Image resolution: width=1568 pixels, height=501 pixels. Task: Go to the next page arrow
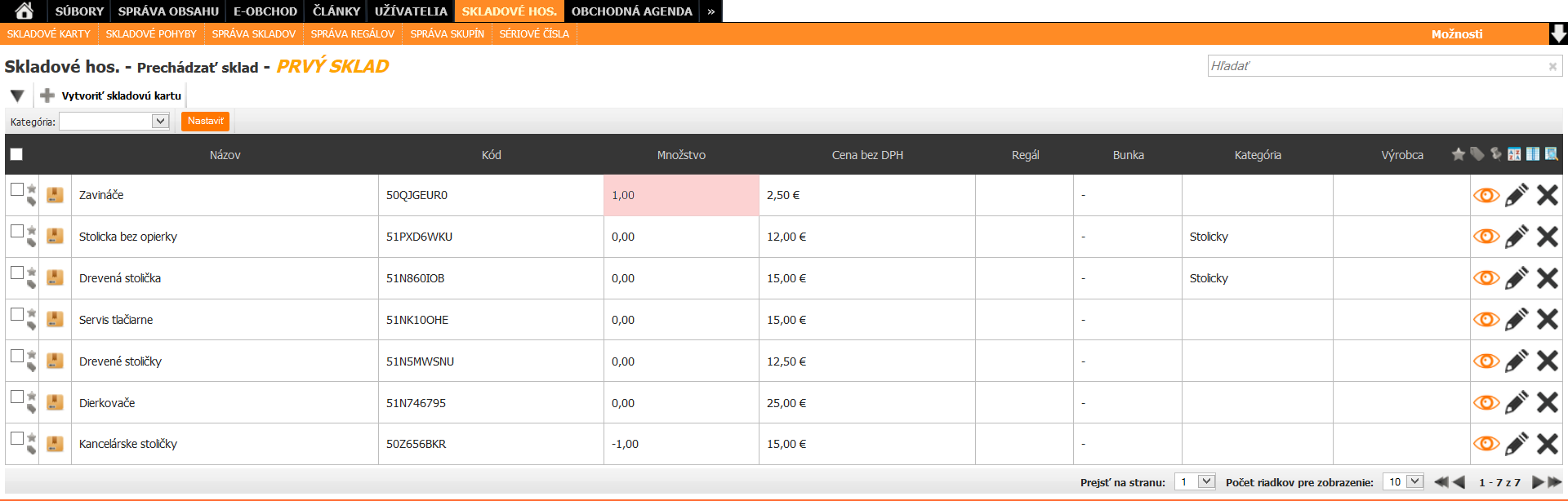1538,482
